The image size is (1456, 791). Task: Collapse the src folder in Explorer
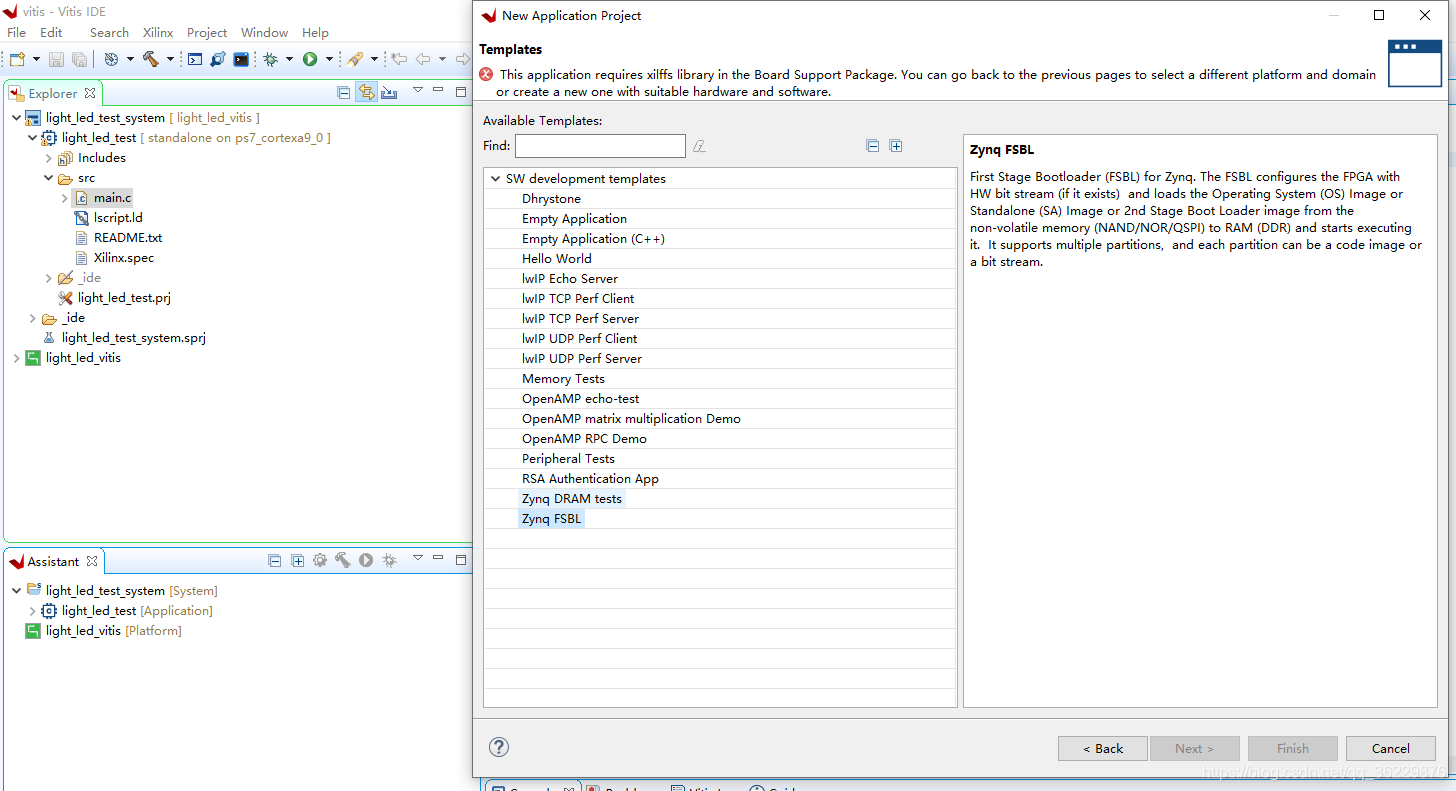[49, 178]
